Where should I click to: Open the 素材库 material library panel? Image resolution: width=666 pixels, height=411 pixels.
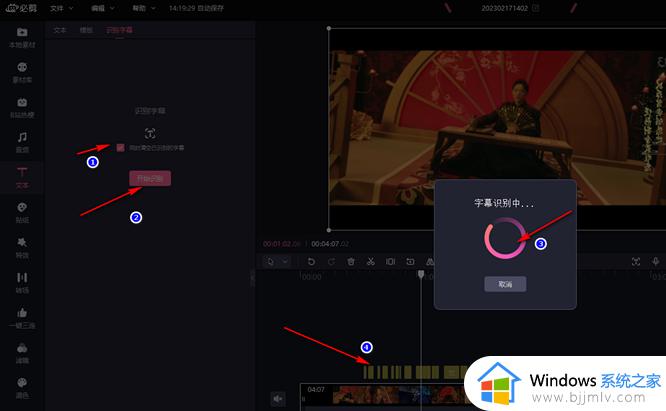coord(22,73)
